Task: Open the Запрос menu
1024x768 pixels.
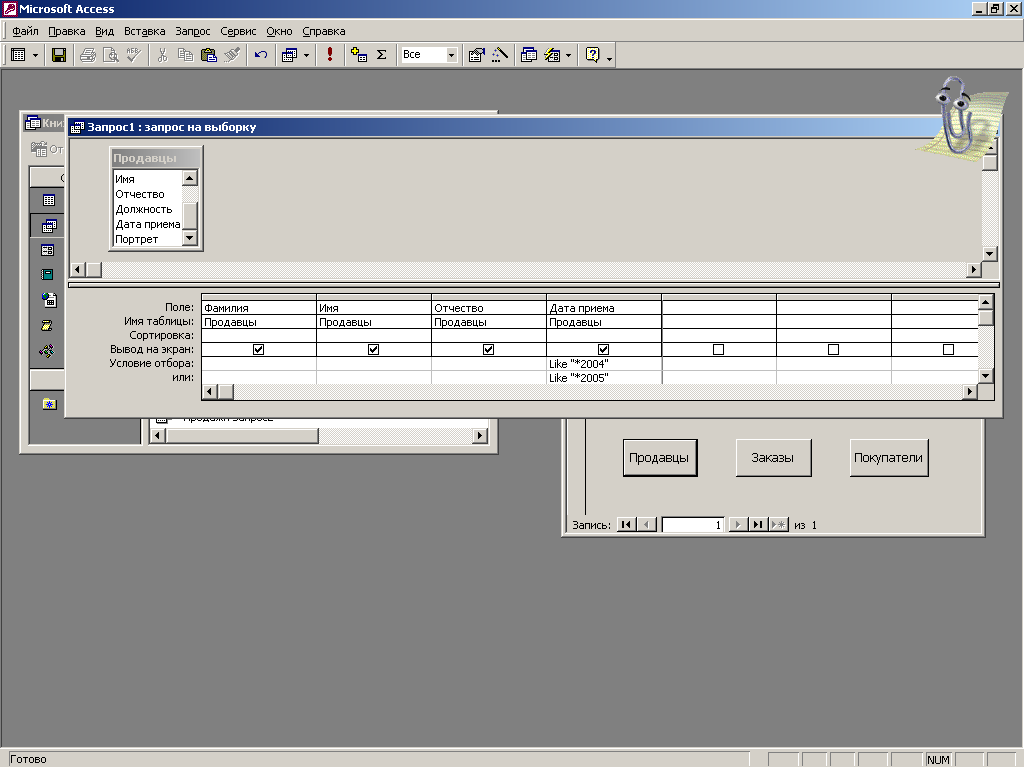Action: (x=193, y=31)
